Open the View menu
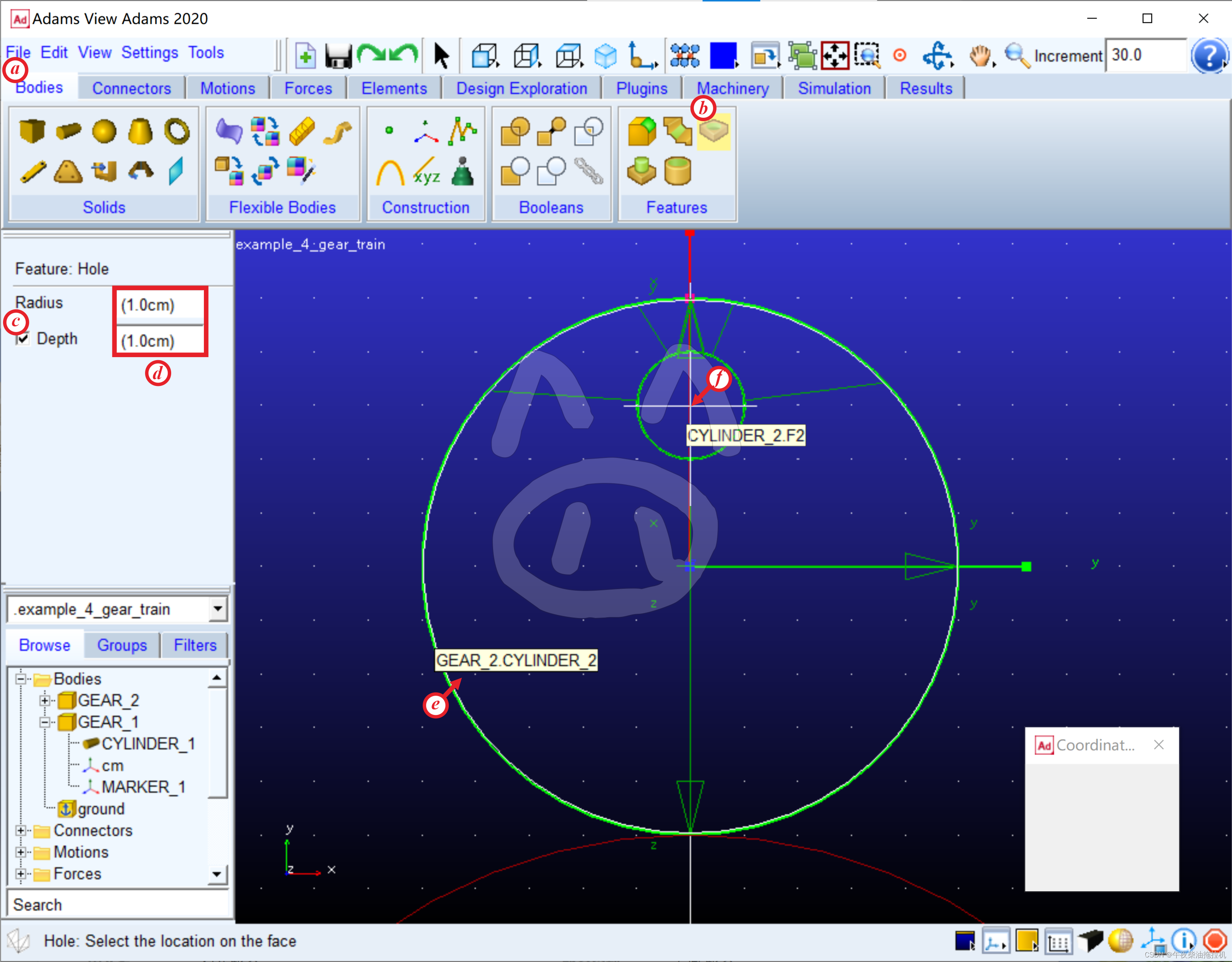 click(95, 52)
